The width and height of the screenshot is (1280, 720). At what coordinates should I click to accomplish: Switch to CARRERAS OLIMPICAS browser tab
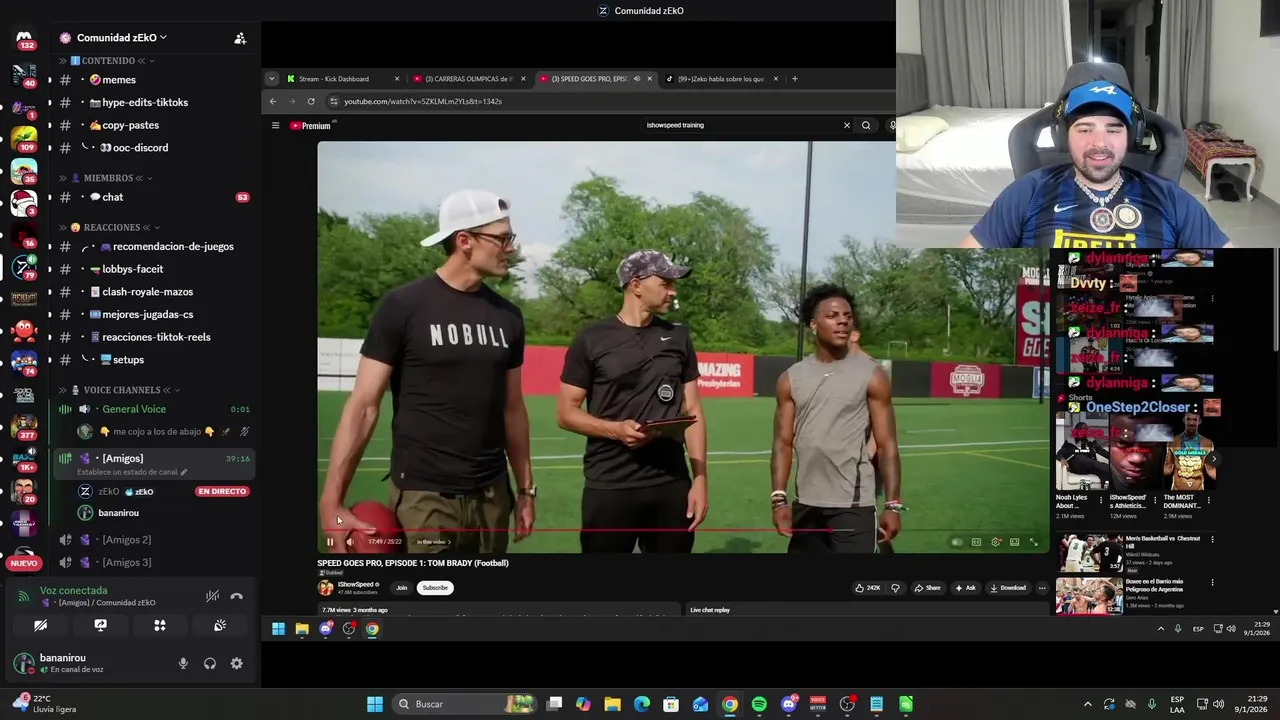(468, 79)
